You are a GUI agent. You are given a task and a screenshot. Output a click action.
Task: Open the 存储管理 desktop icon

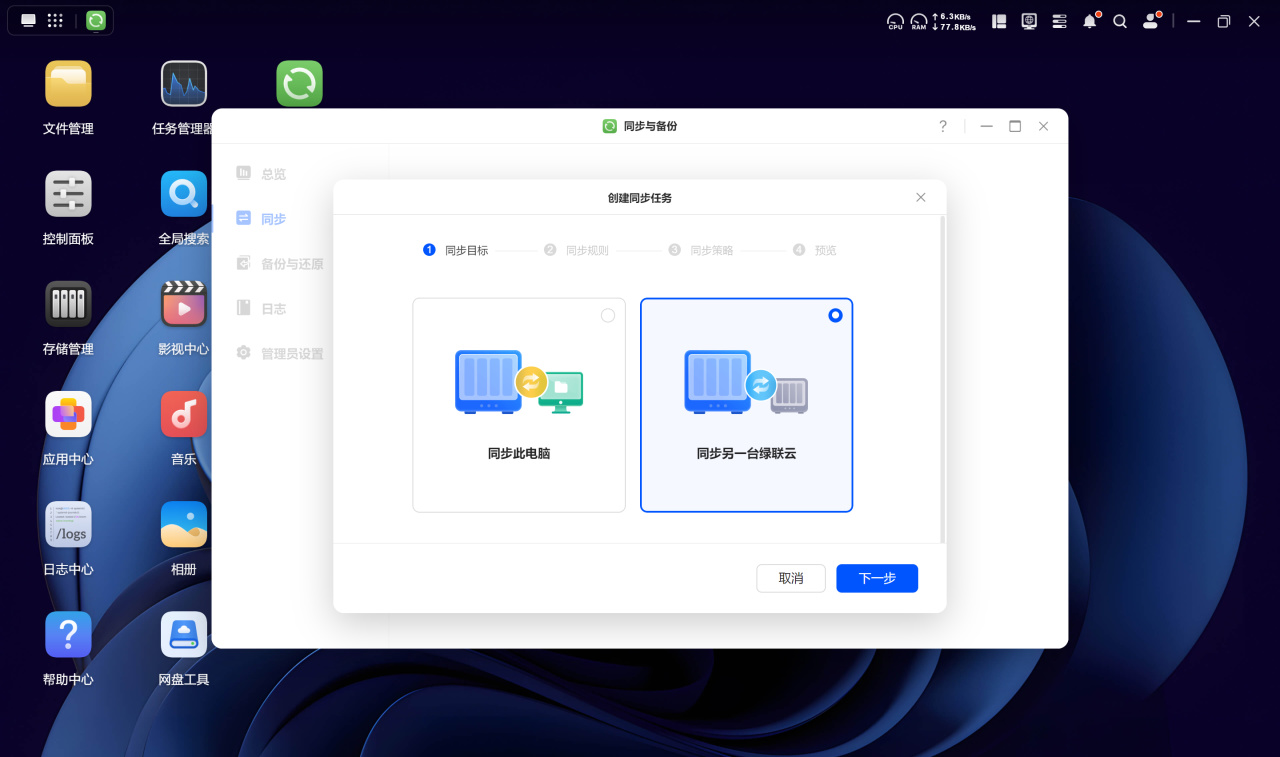click(68, 304)
